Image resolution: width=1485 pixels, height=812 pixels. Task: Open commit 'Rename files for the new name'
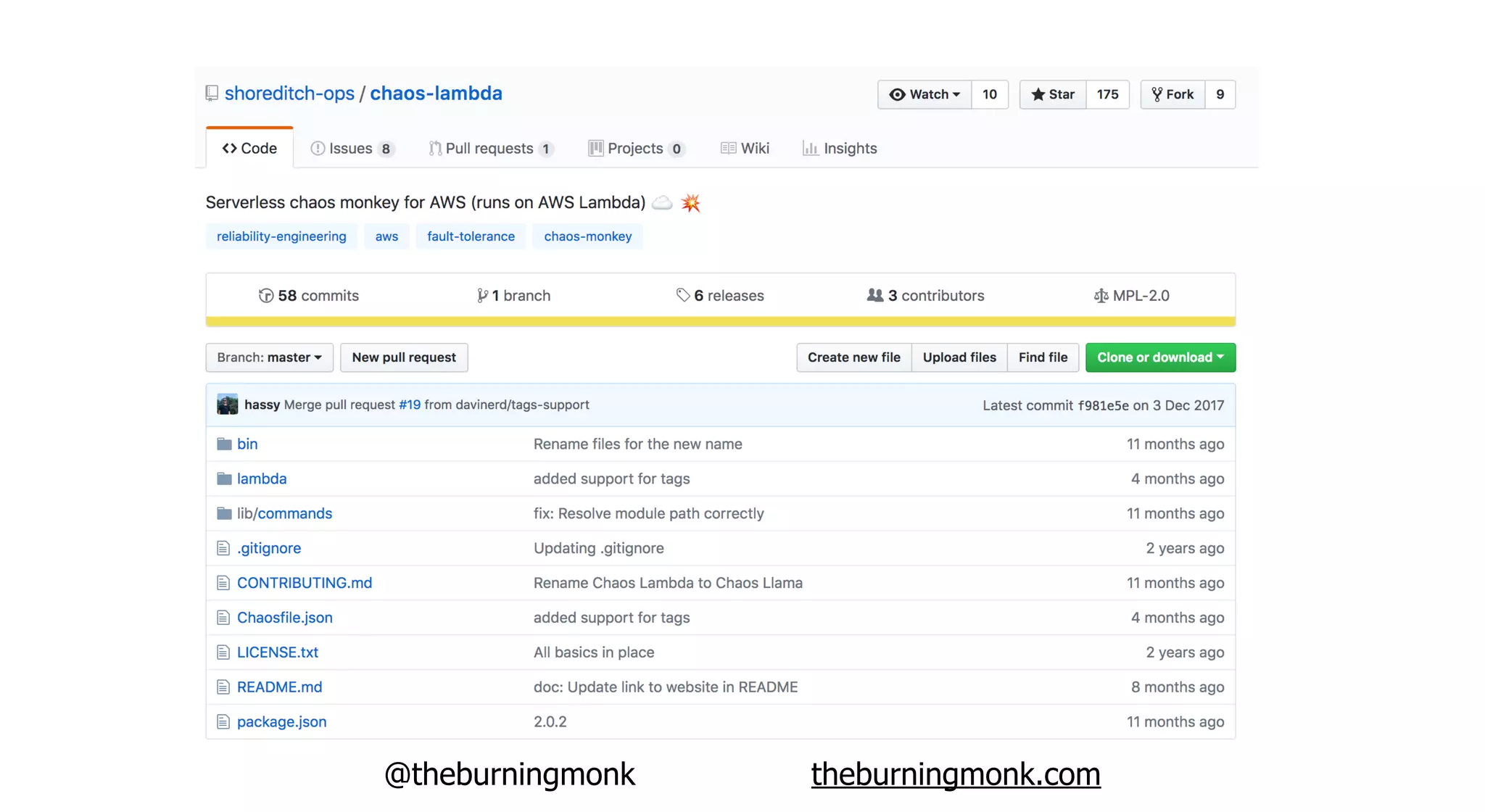coord(638,444)
